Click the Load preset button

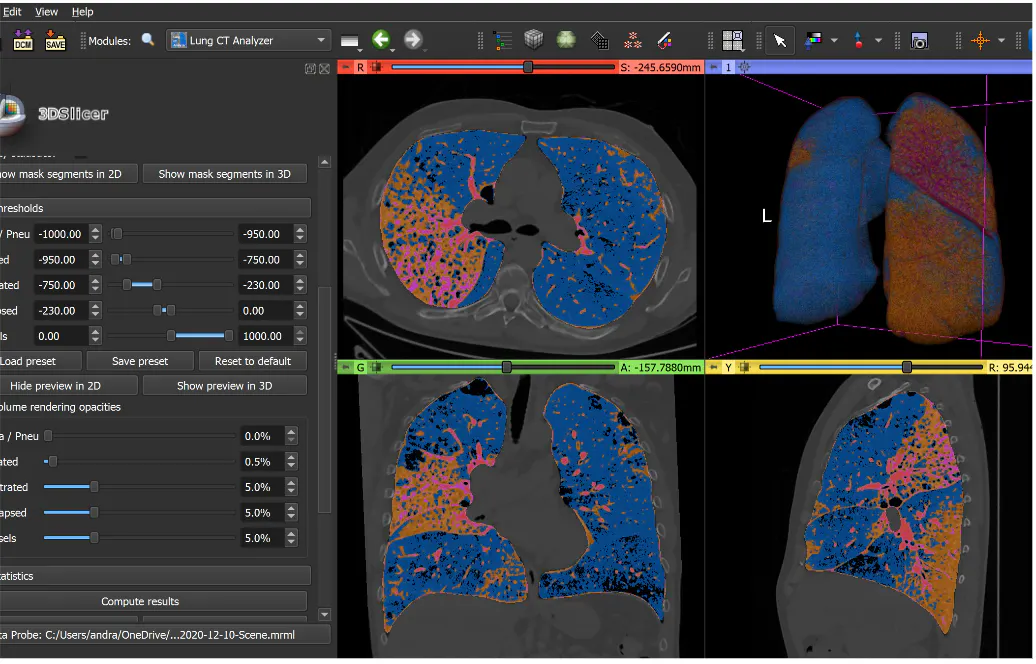40,361
